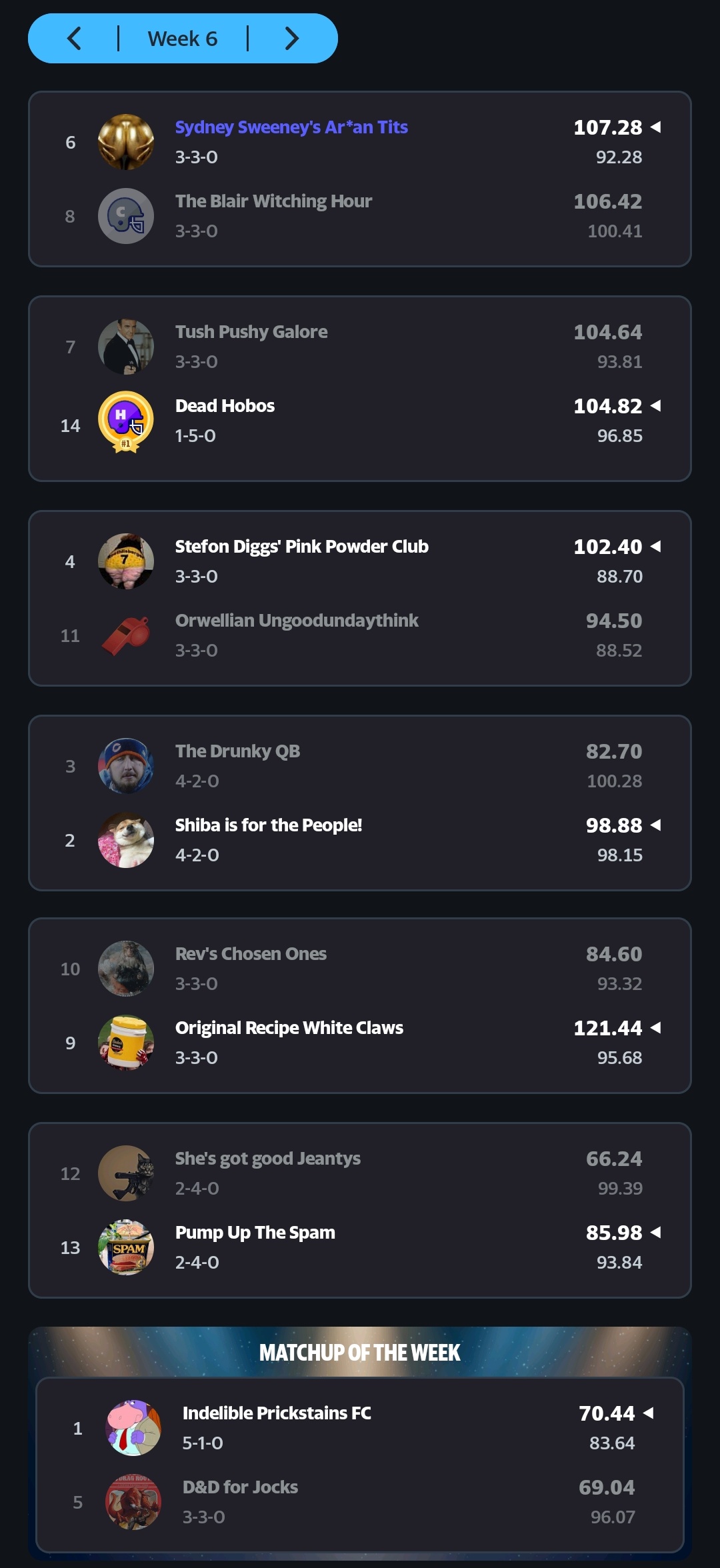Open Sydney Sweeney's Ar*an Tits team link
This screenshot has height=1568, width=720.
(291, 127)
